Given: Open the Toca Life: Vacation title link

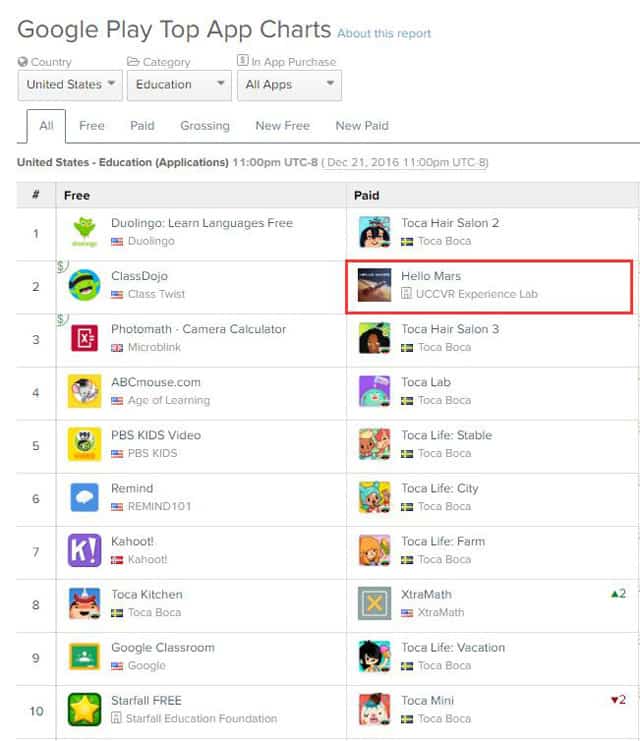Looking at the screenshot, I should [453, 647].
